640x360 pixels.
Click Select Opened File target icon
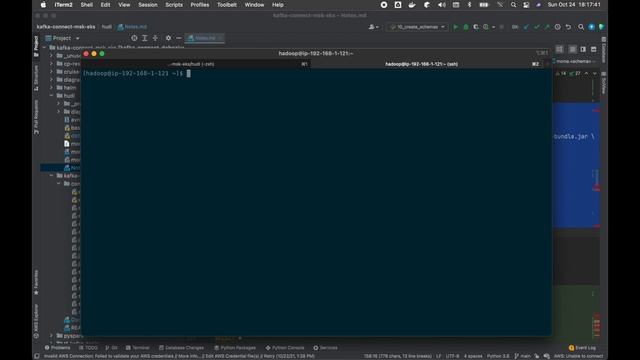point(134,38)
